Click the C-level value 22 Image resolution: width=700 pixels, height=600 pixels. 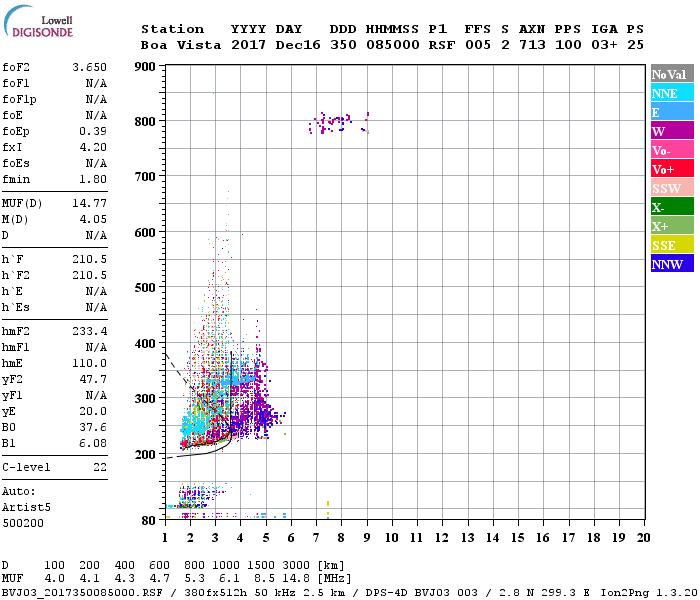(x=100, y=467)
